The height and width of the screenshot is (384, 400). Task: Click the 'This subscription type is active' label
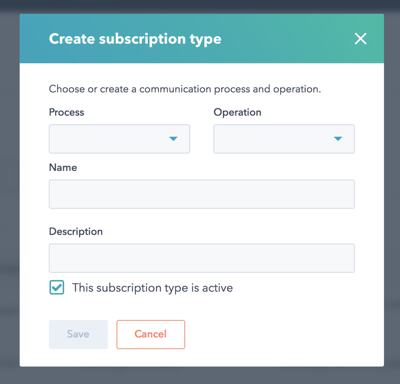[x=153, y=288]
